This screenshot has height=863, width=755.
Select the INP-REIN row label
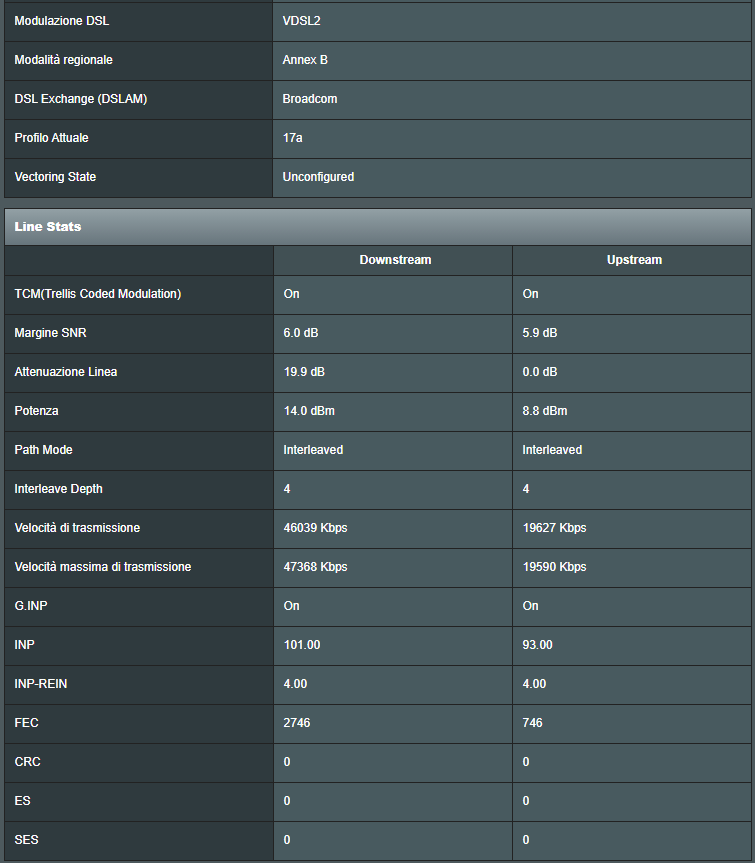point(41,684)
